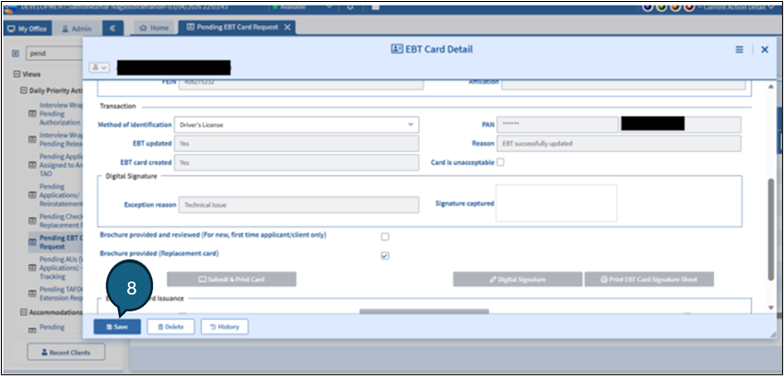This screenshot has width=784, height=376.
Task: Check Brochure provided and reviewed checkbox
Action: pos(385,236)
